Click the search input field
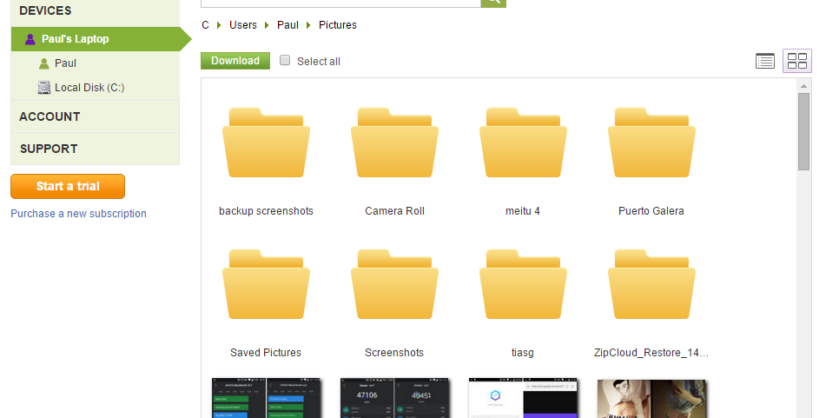 tap(341, 3)
